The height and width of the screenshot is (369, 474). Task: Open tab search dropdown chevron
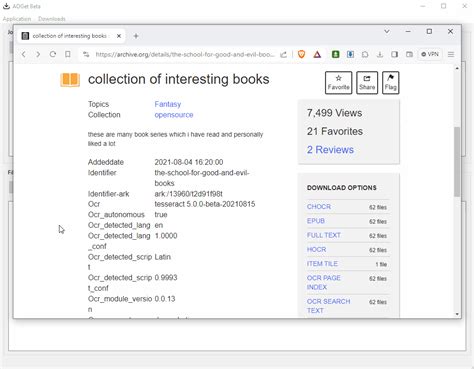[387, 31]
